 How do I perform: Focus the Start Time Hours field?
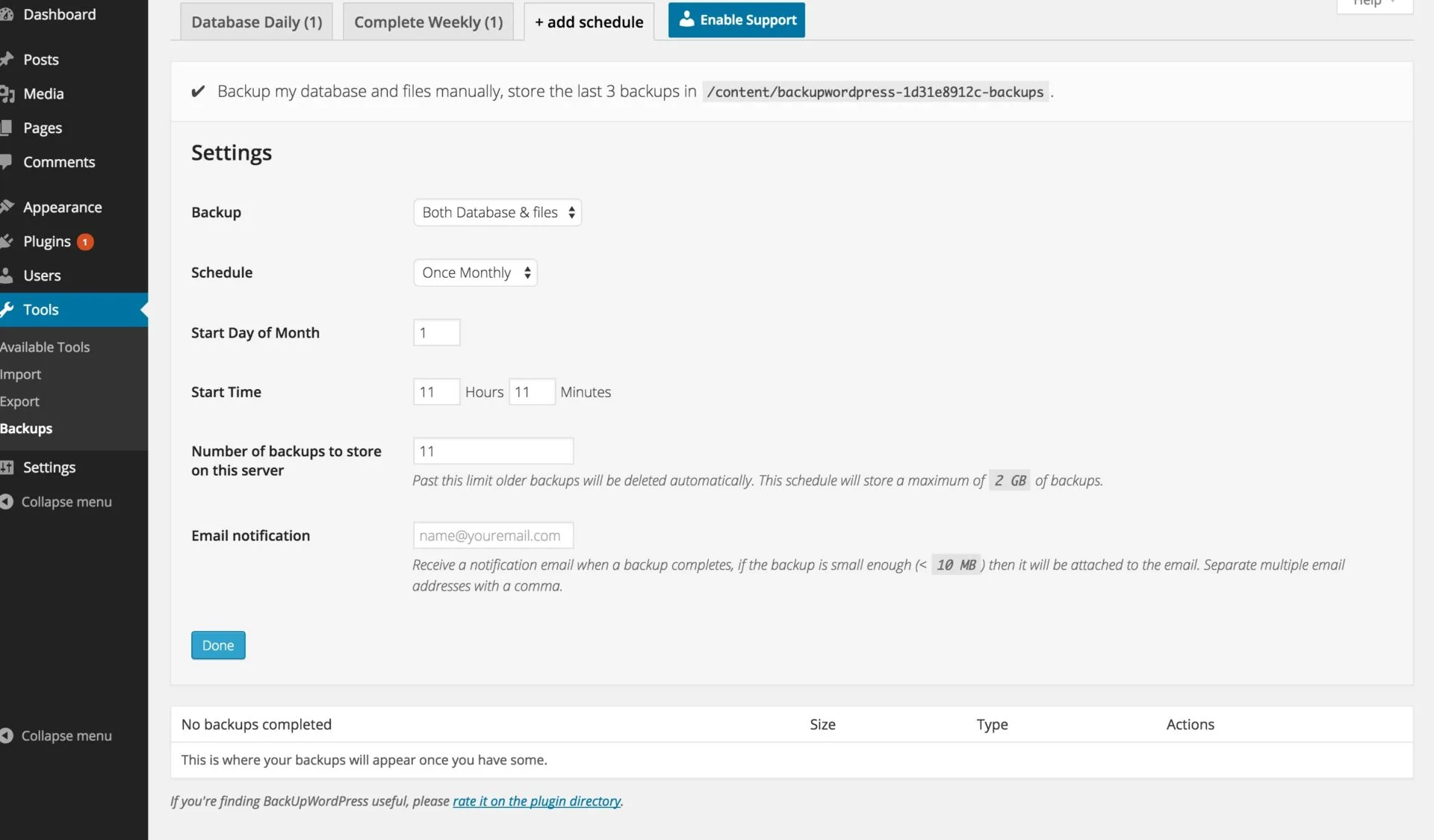pyautogui.click(x=437, y=392)
